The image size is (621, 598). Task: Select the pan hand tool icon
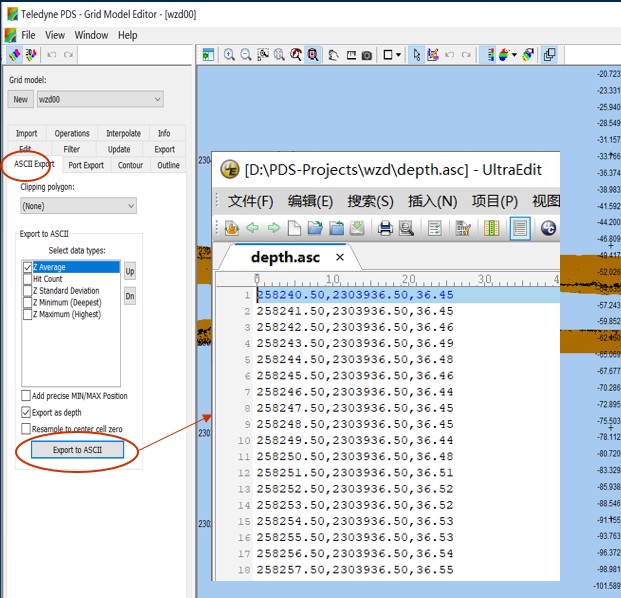pos(333,55)
